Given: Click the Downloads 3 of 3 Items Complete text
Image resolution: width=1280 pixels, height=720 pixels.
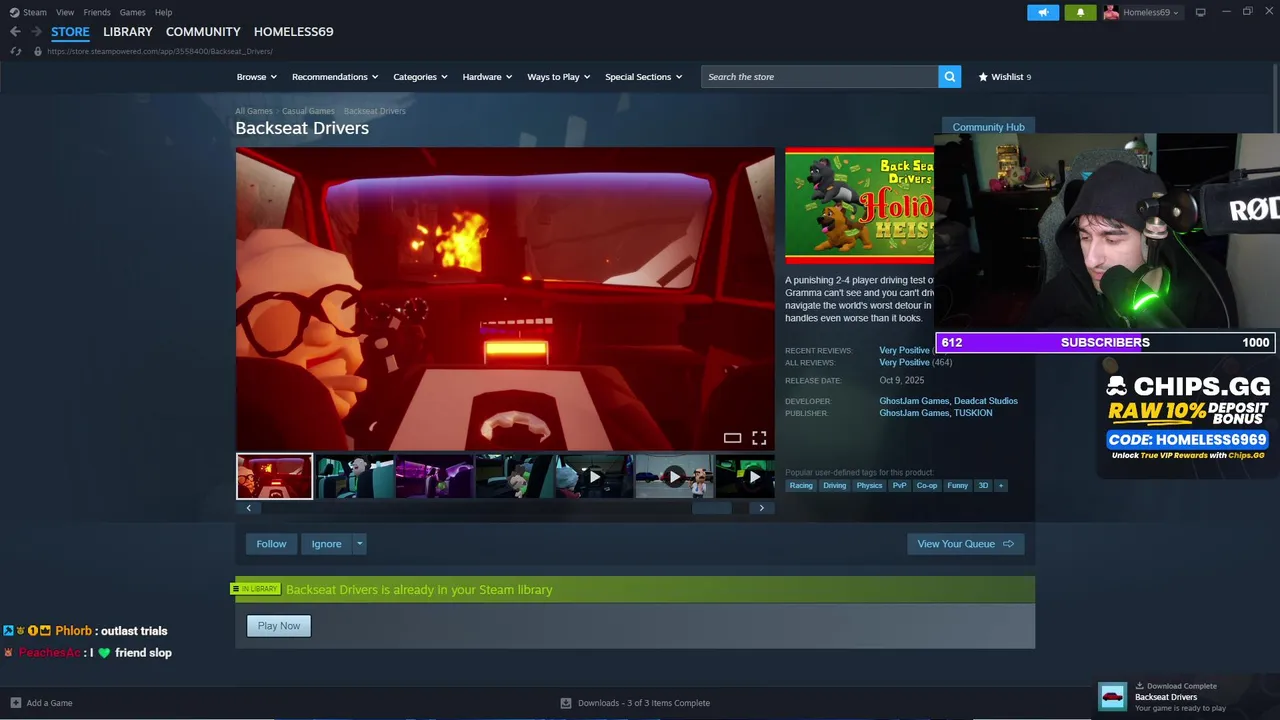Looking at the screenshot, I should point(644,703).
